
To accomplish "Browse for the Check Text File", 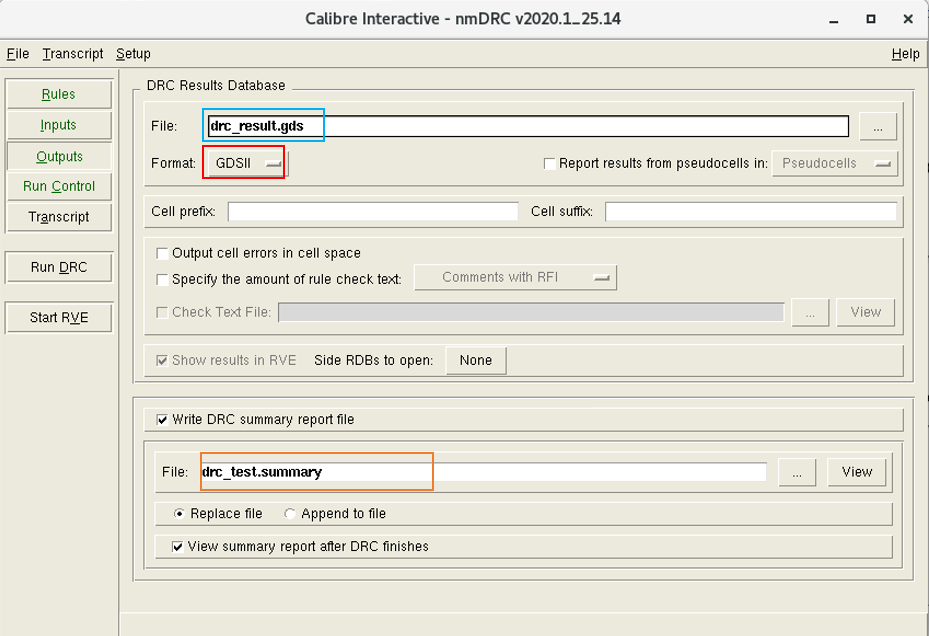I will click(x=810, y=312).
